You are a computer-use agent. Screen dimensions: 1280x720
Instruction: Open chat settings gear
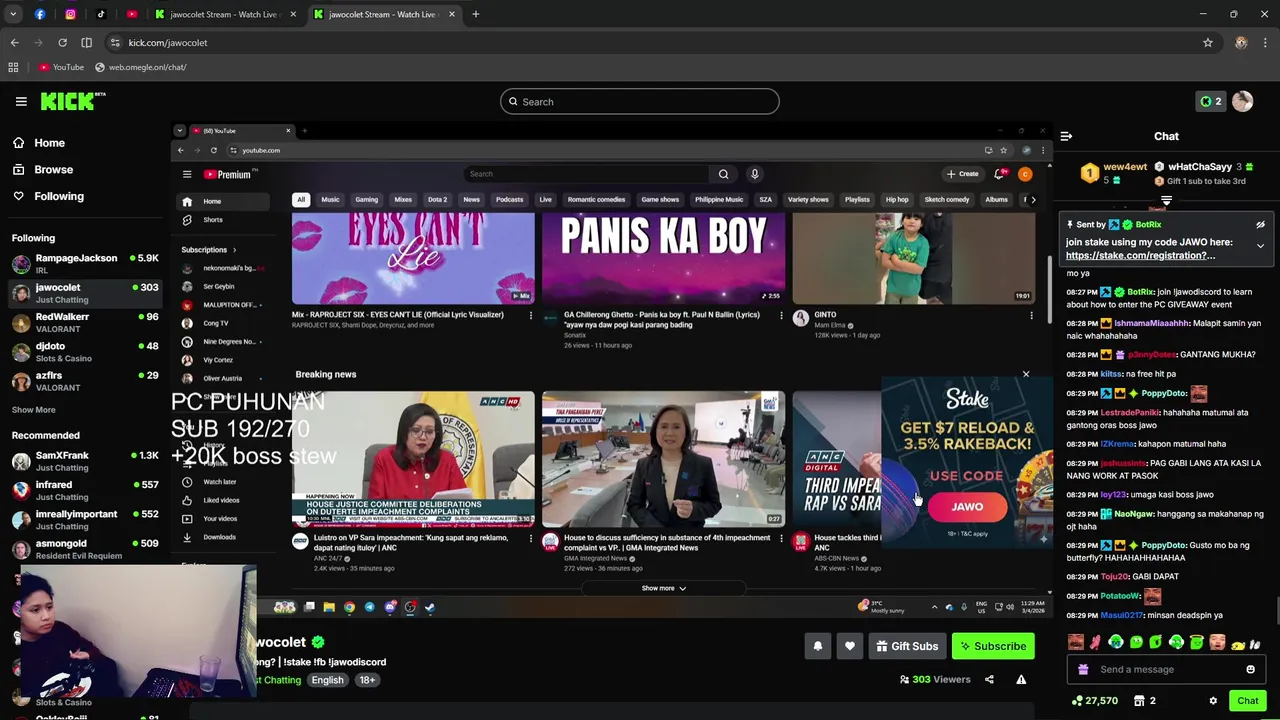1213,701
